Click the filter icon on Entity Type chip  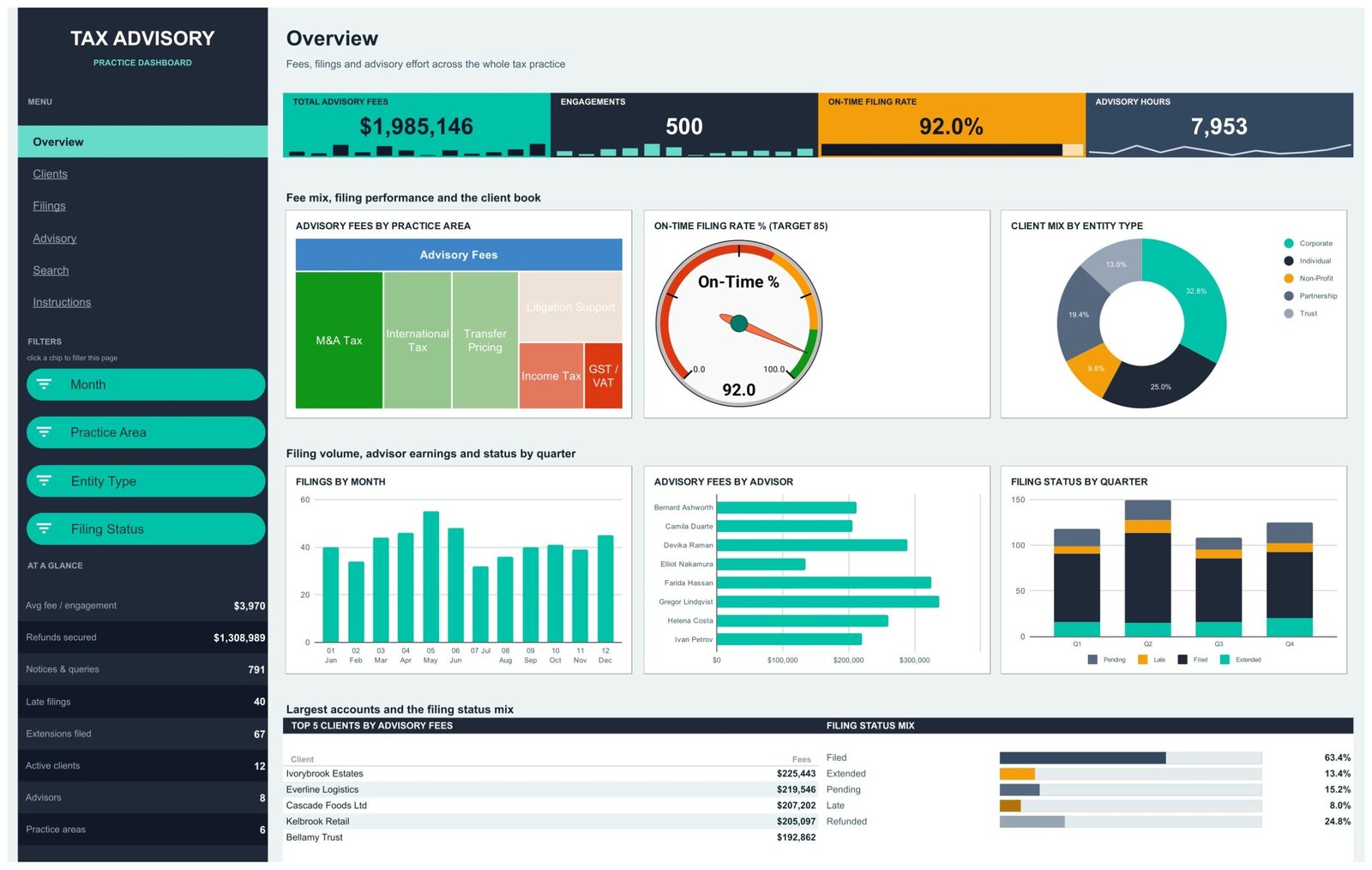click(x=44, y=480)
